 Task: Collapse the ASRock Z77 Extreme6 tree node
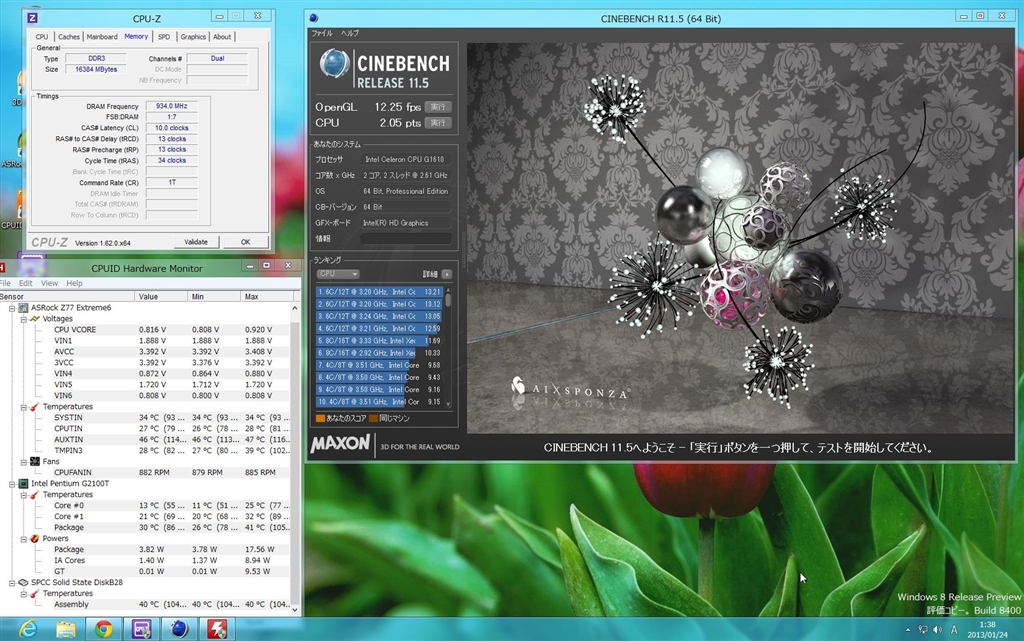click(13, 307)
